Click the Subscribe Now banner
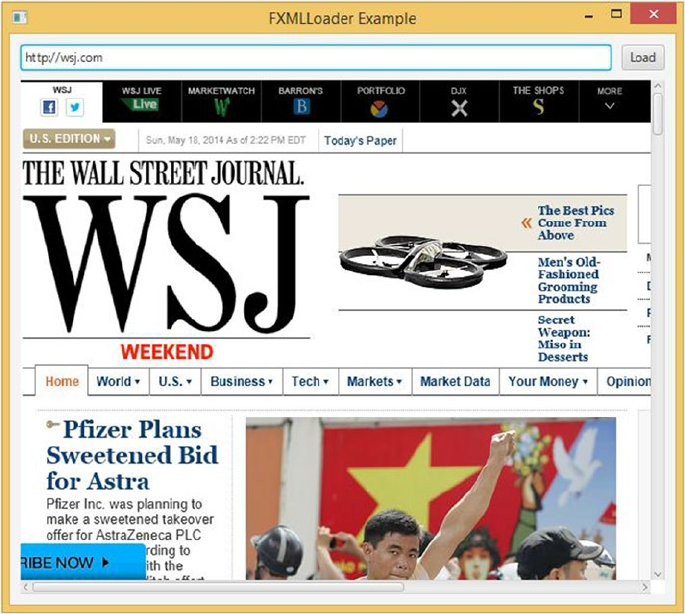Viewport: 685px width, 614px height. (x=83, y=562)
